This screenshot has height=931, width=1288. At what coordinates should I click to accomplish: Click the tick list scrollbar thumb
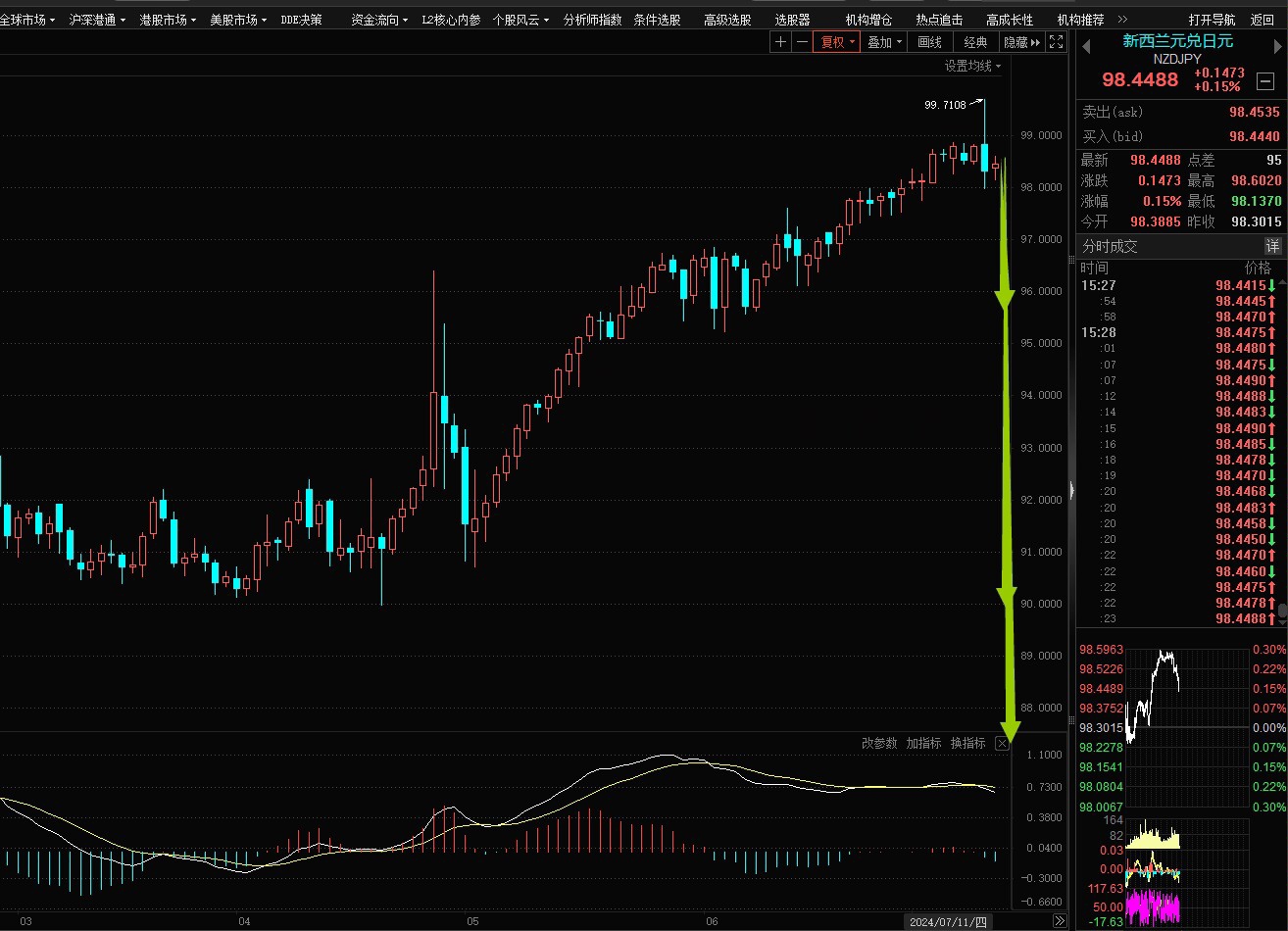pos(1281,611)
